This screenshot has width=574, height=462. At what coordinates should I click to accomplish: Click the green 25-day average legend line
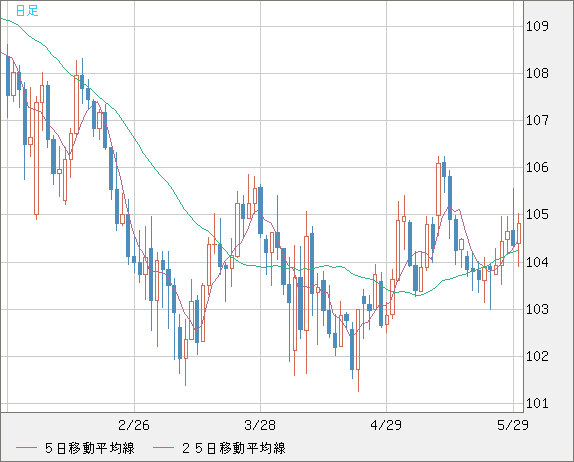pyautogui.click(x=163, y=448)
